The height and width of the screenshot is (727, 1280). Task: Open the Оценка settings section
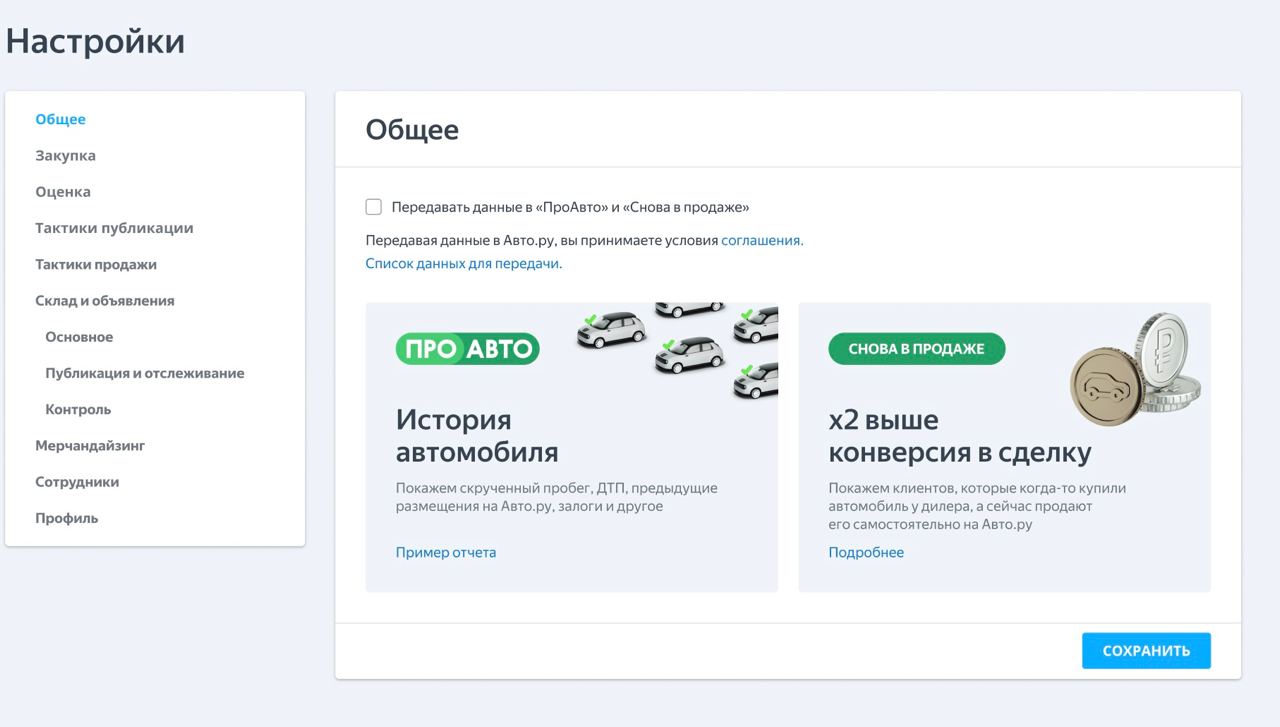point(63,191)
